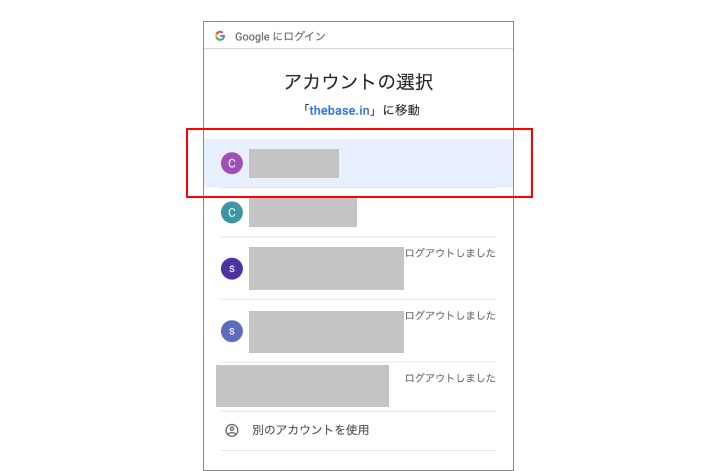This screenshot has height=471, width=717.
Task: Open the thebase.in link
Action: 339,111
